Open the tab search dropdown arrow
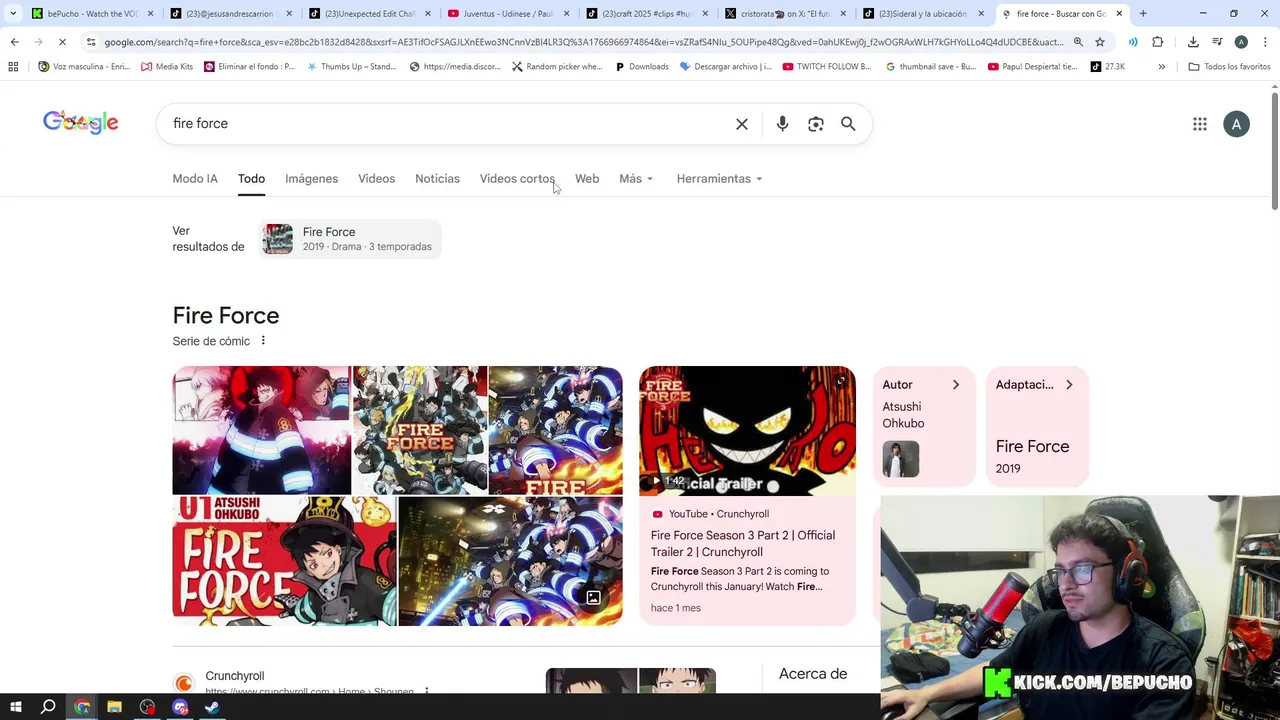The width and height of the screenshot is (1280, 720). pyautogui.click(x=13, y=14)
